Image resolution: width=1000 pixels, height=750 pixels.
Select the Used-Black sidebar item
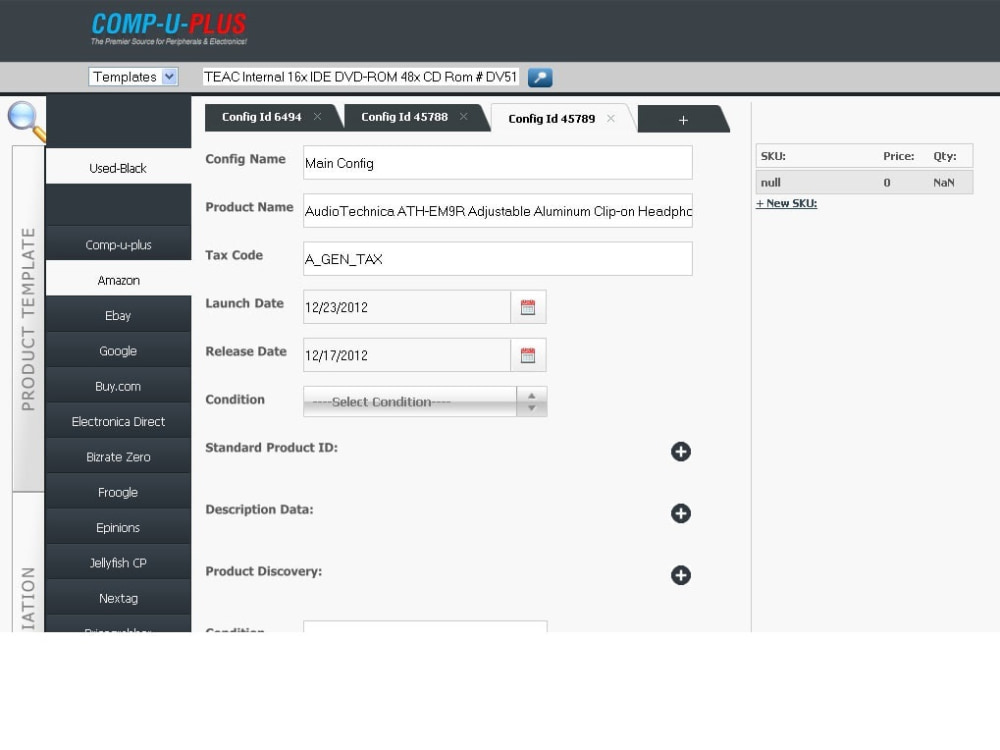(118, 168)
